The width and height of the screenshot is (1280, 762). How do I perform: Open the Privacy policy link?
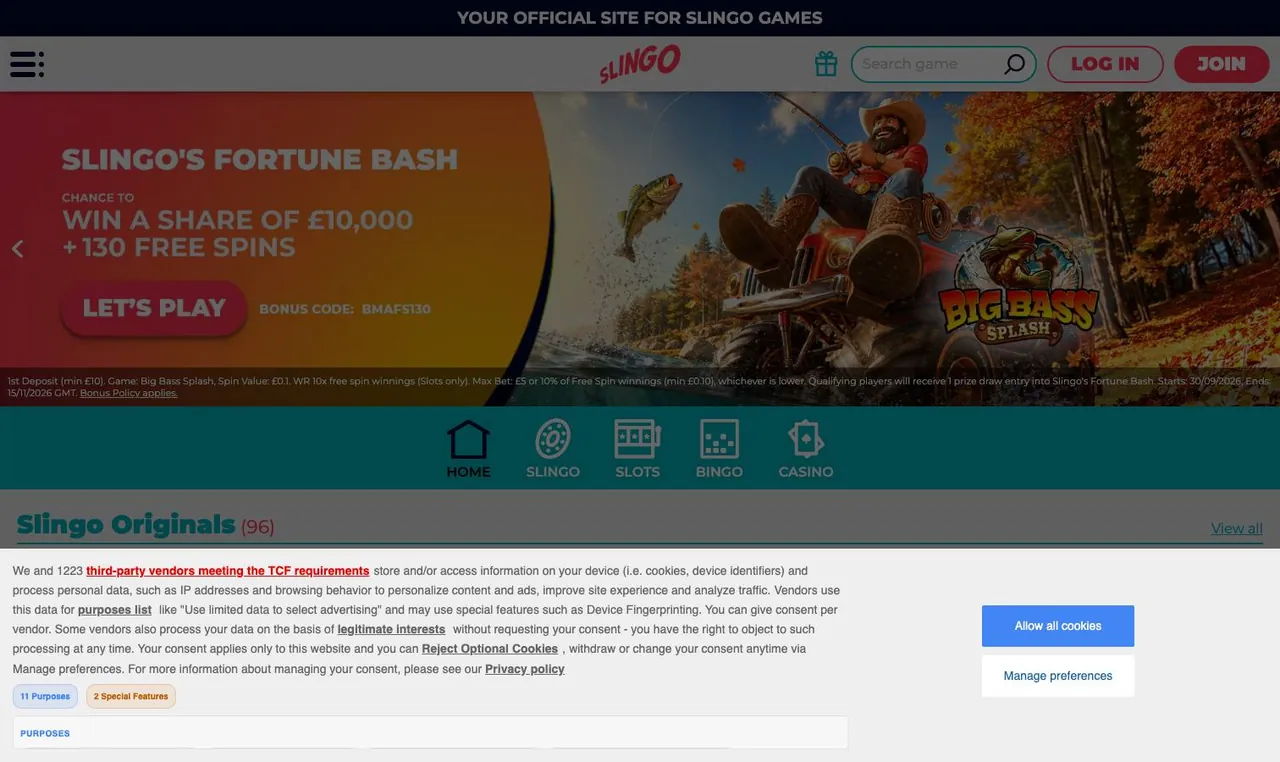coord(525,669)
